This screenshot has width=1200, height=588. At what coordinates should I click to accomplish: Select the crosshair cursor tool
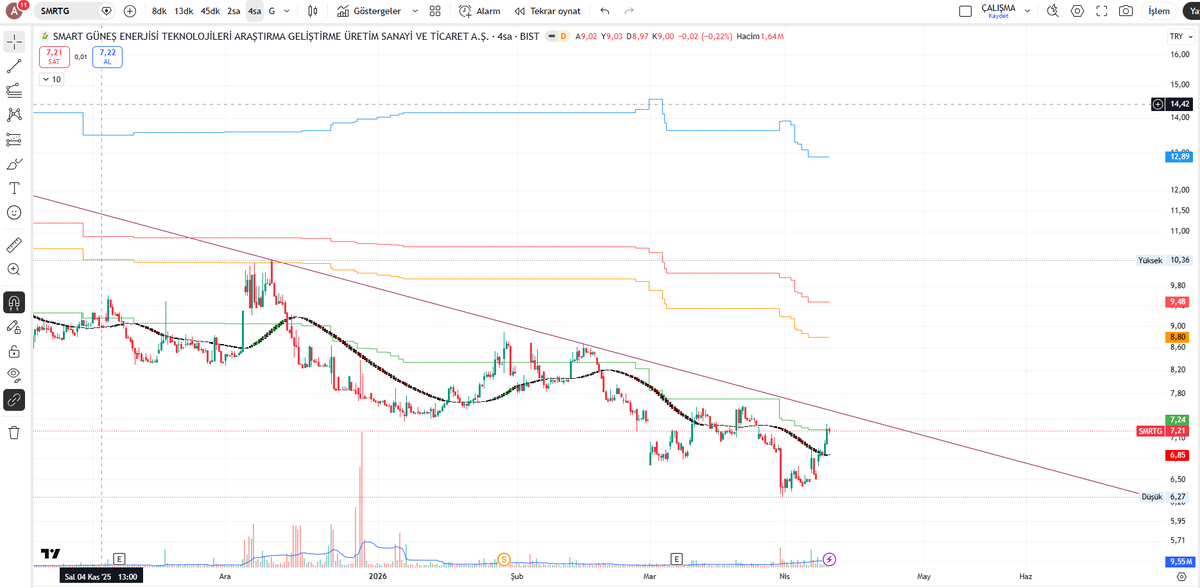(x=14, y=42)
